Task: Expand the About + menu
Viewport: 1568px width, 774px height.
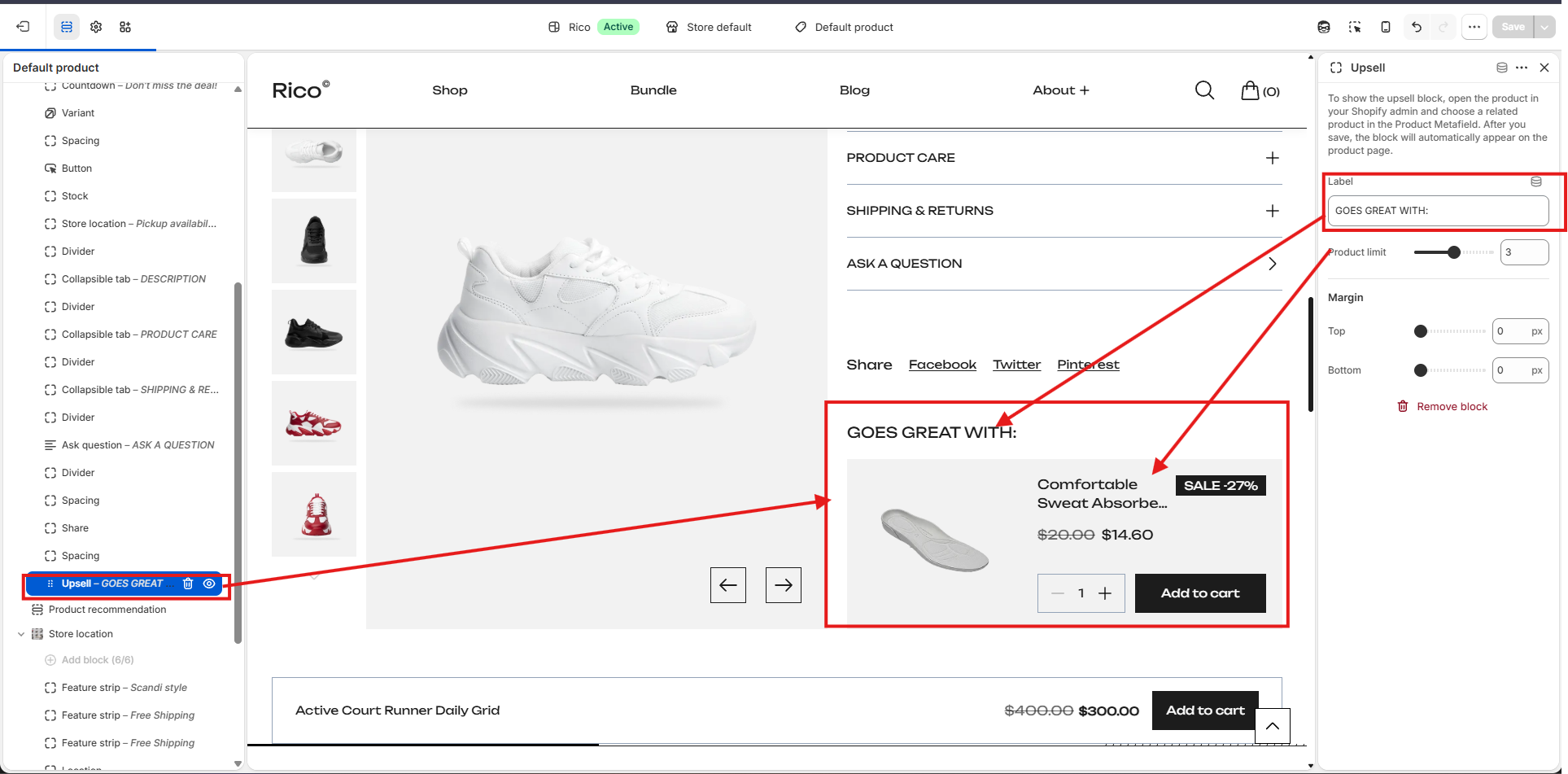Action: tap(1061, 90)
